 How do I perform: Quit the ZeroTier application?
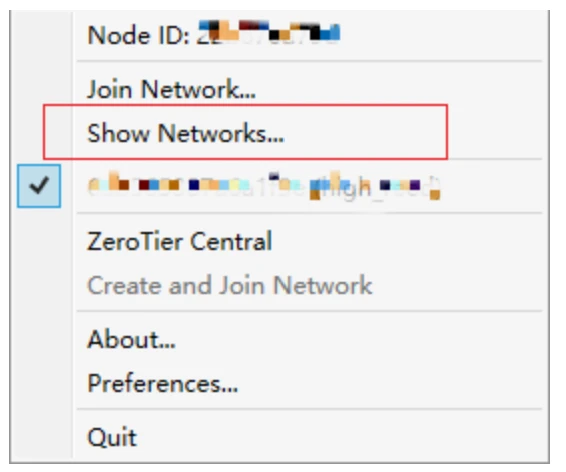[x=280, y=437]
